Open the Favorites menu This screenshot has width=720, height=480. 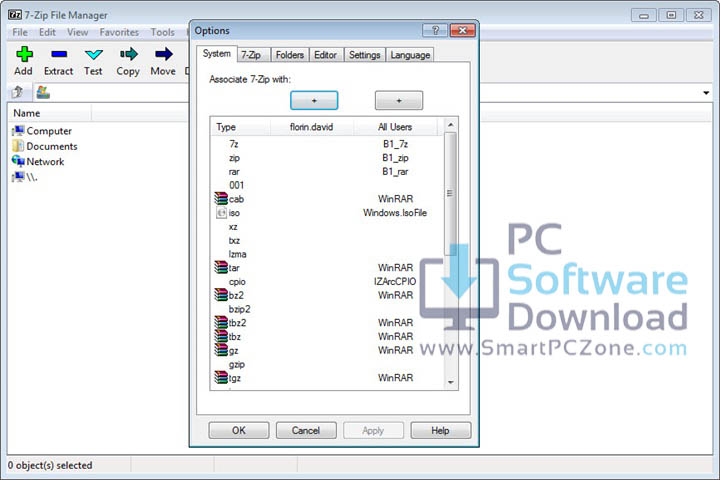click(x=119, y=32)
